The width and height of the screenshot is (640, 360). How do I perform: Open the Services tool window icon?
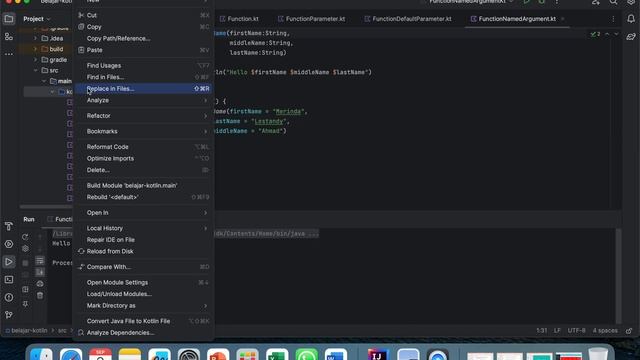coord(9,244)
